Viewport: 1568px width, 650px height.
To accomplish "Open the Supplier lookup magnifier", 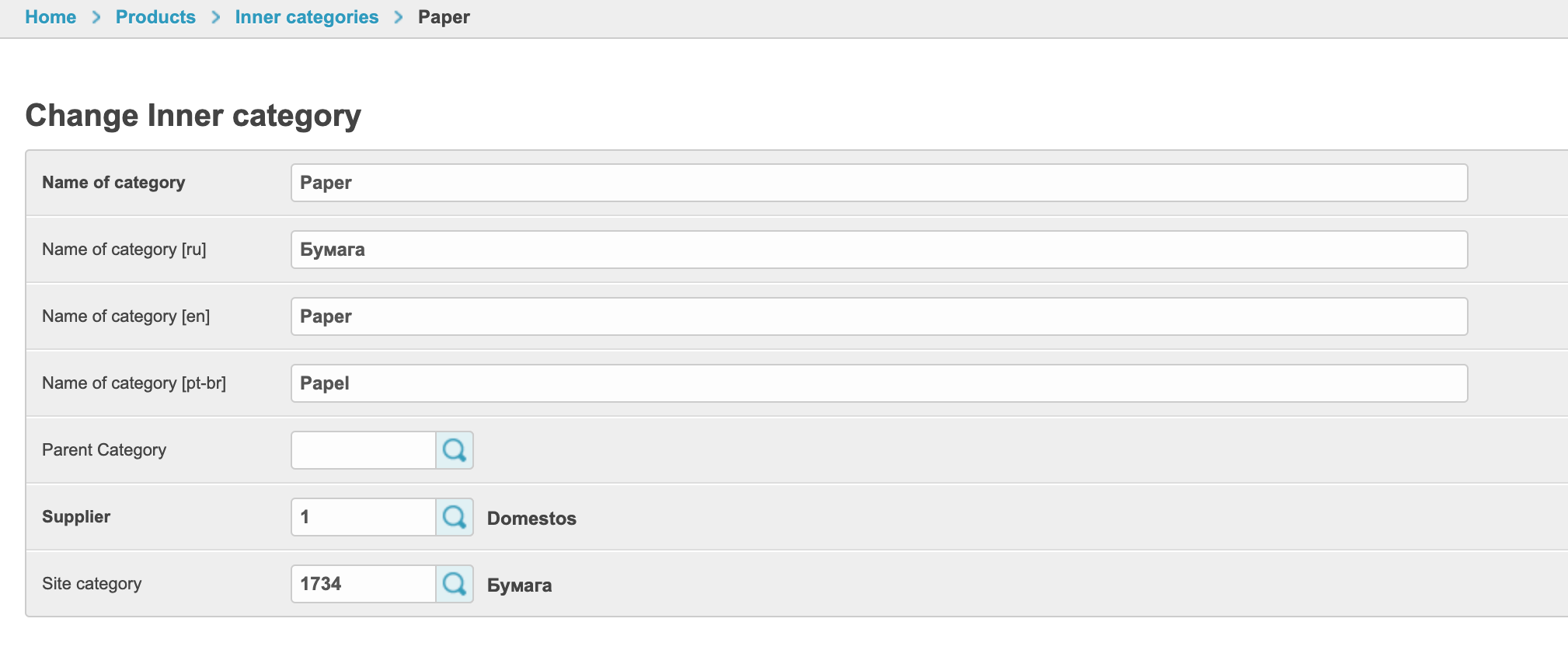I will click(x=455, y=517).
